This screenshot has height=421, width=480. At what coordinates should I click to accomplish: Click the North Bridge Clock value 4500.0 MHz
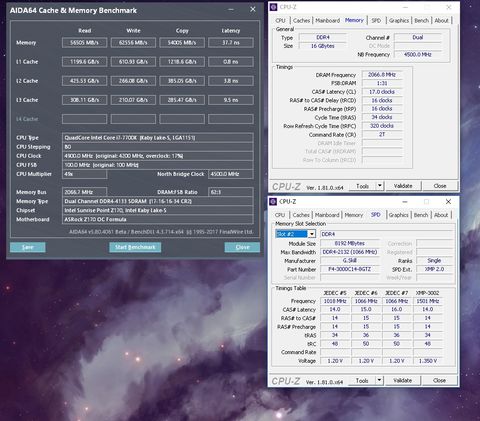coord(231,174)
